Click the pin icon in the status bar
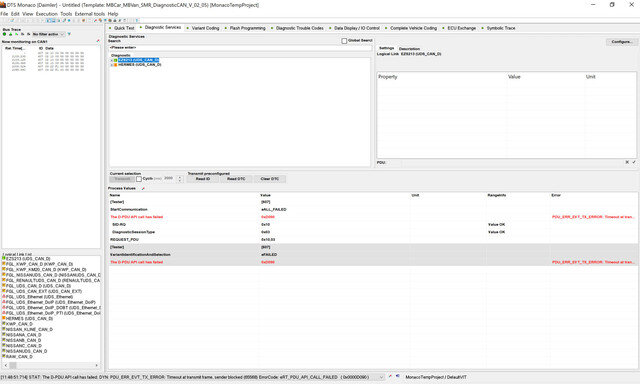The width and height of the screenshot is (640, 384). coord(390,377)
